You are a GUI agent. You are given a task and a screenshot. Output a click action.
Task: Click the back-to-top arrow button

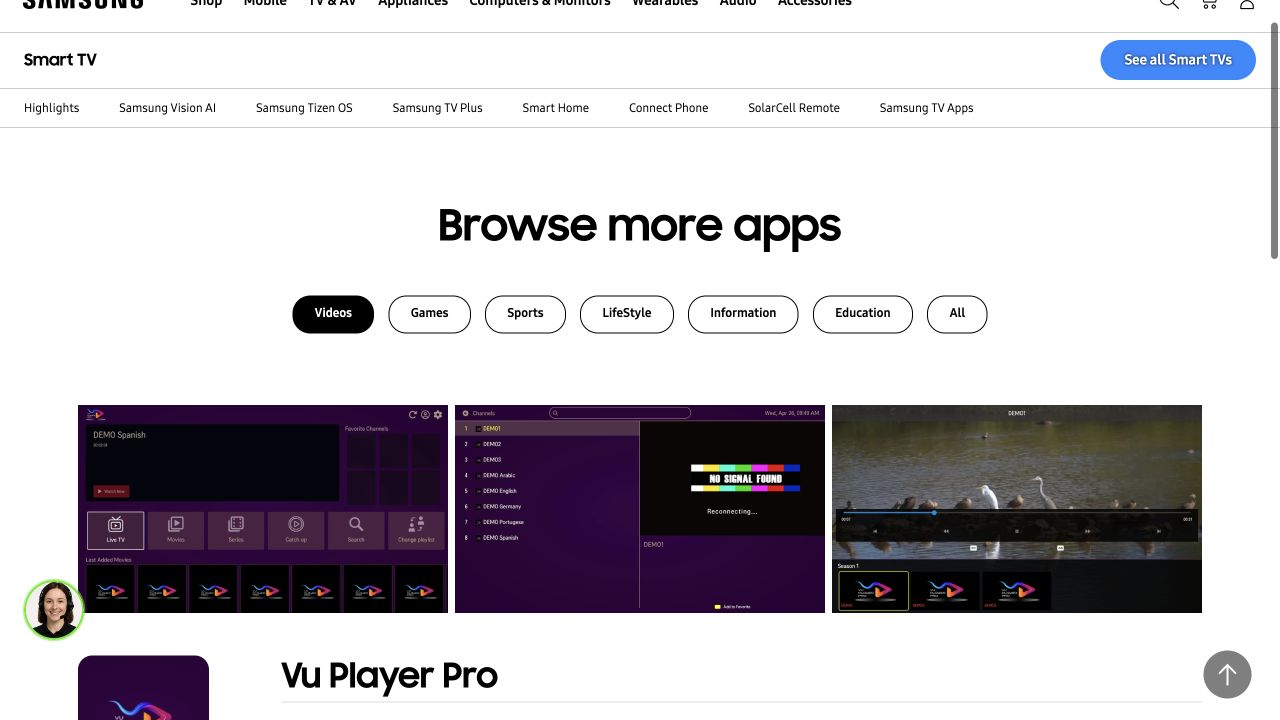(1227, 674)
